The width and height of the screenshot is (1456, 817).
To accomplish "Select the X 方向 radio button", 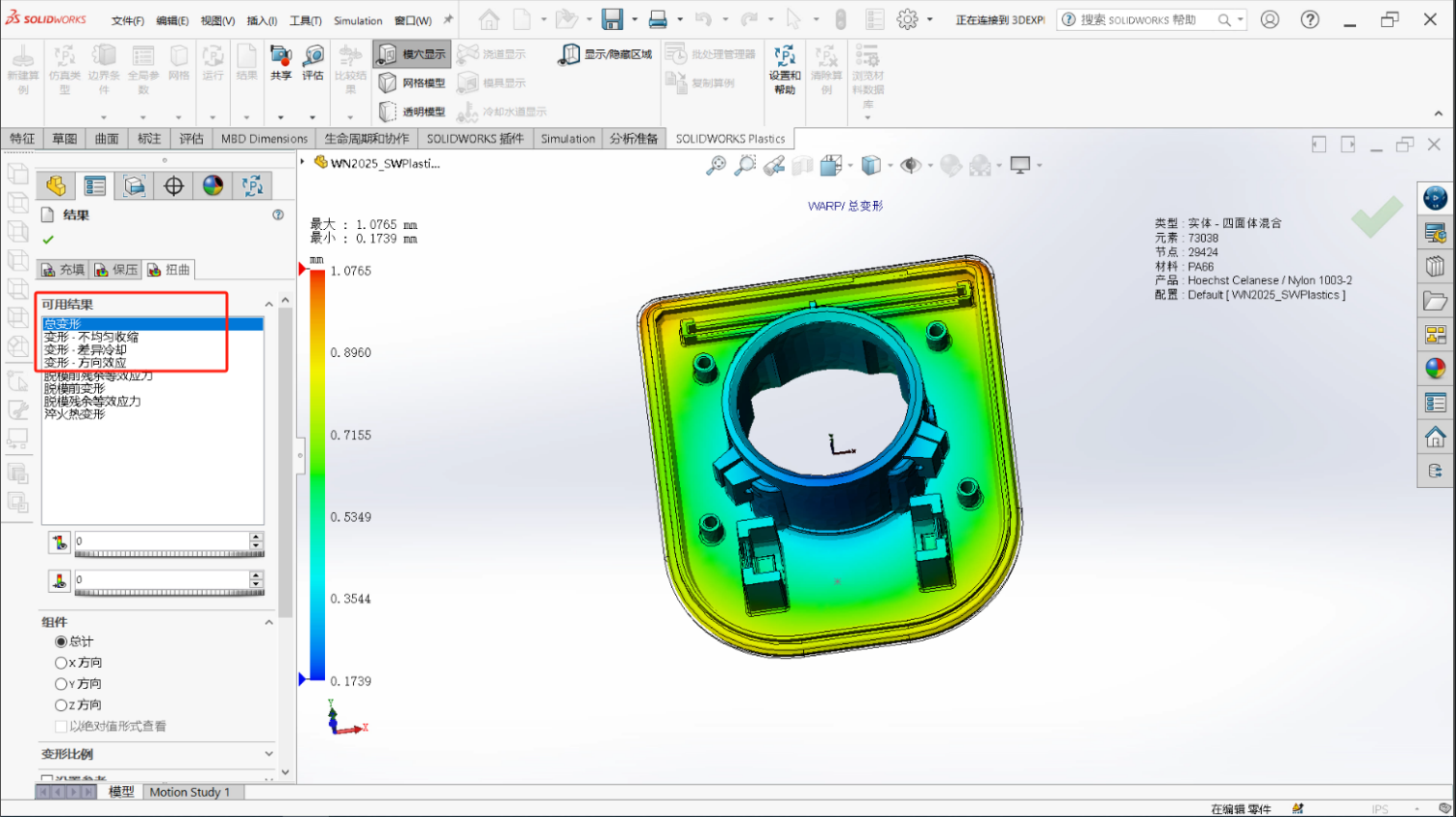I will pyautogui.click(x=61, y=663).
